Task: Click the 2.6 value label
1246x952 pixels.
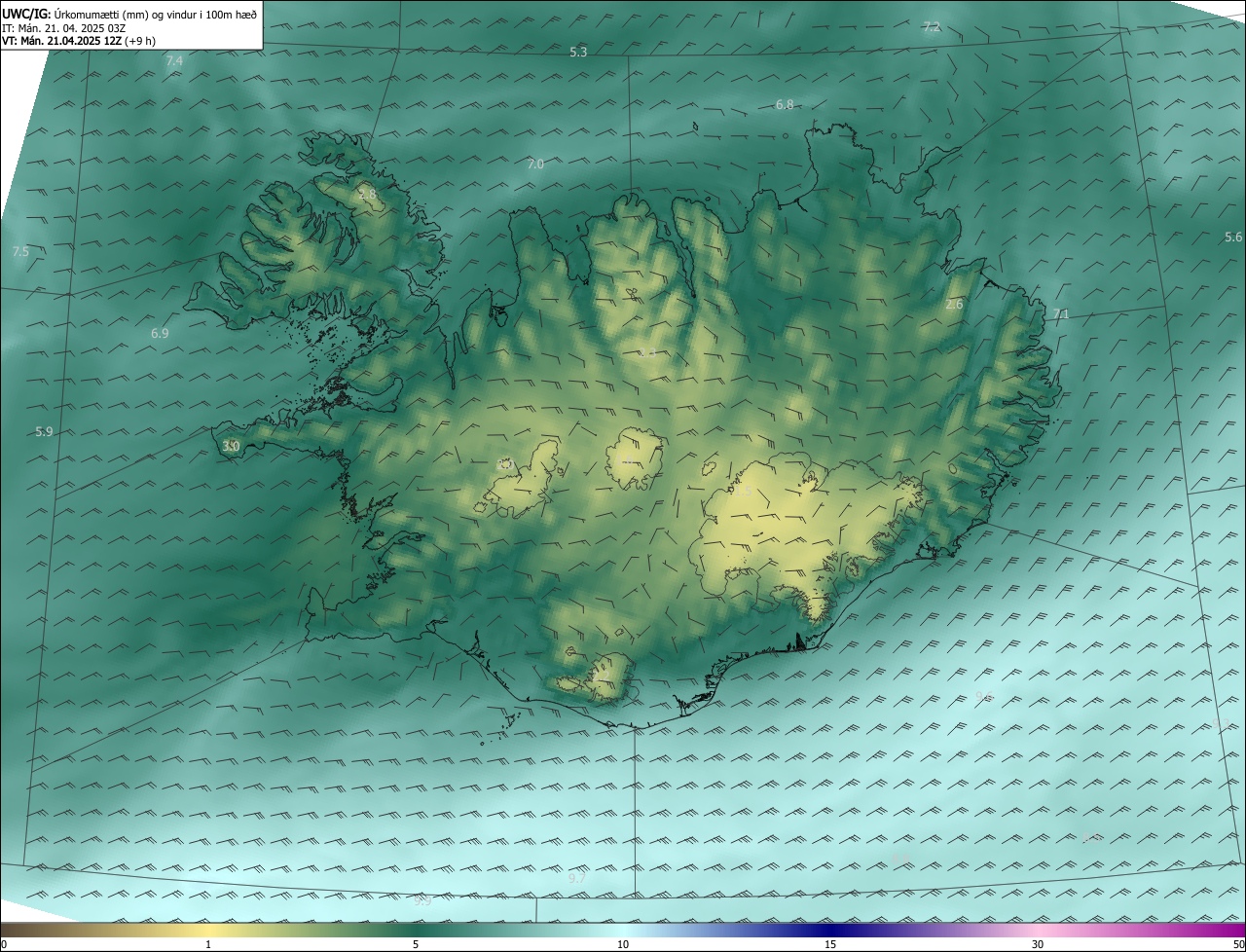Action: [954, 305]
